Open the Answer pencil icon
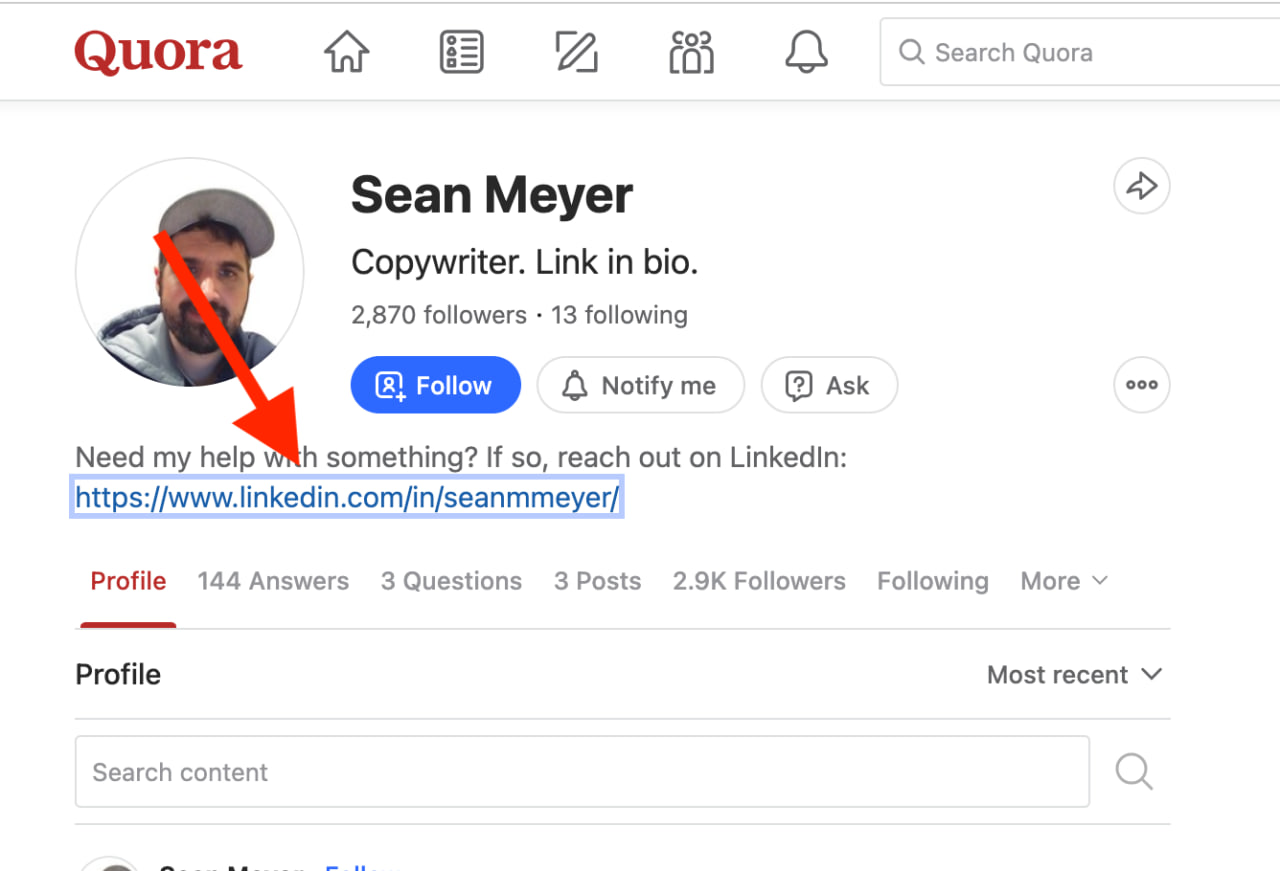This screenshot has height=871, width=1280. pyautogui.click(x=576, y=52)
